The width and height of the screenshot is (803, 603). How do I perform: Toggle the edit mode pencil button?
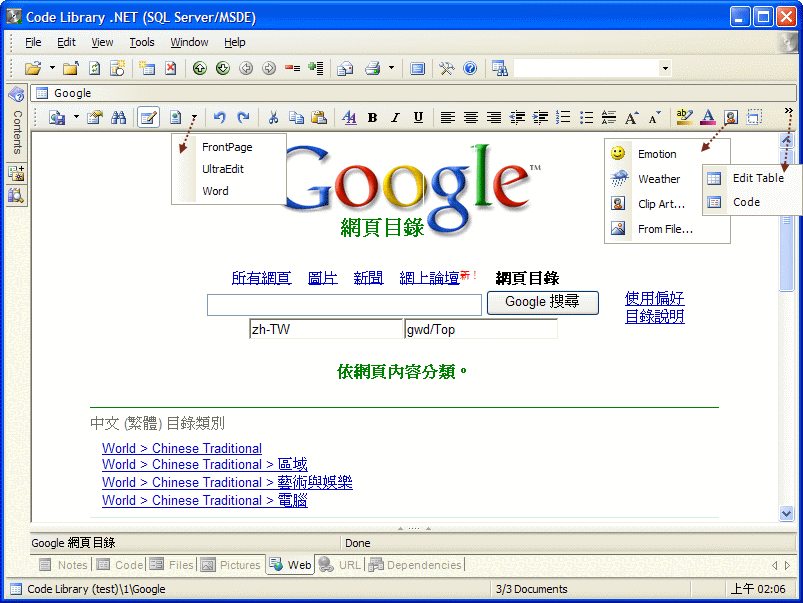click(x=149, y=118)
